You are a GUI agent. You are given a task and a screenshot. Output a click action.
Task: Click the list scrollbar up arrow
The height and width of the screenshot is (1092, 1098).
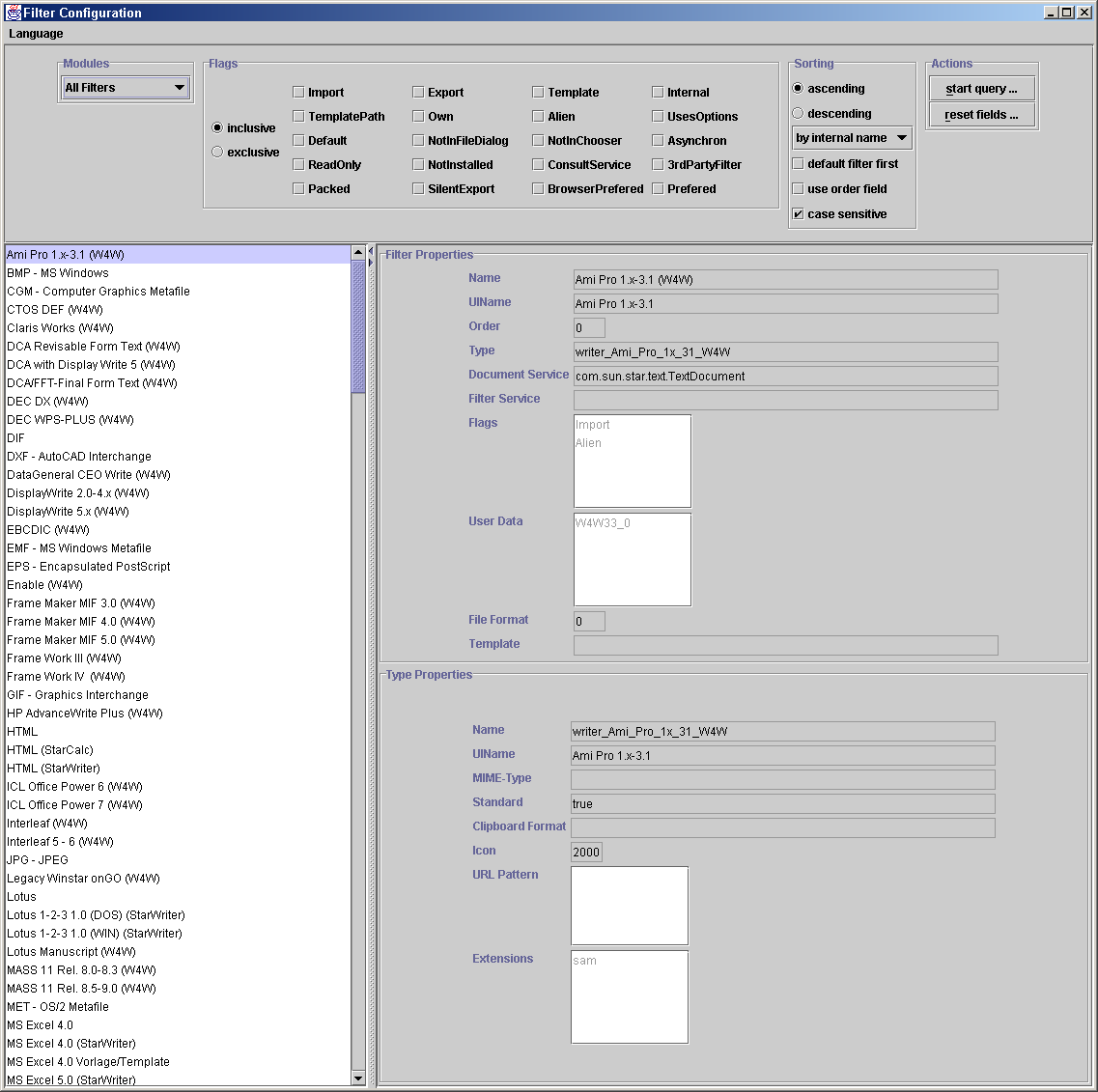[358, 253]
